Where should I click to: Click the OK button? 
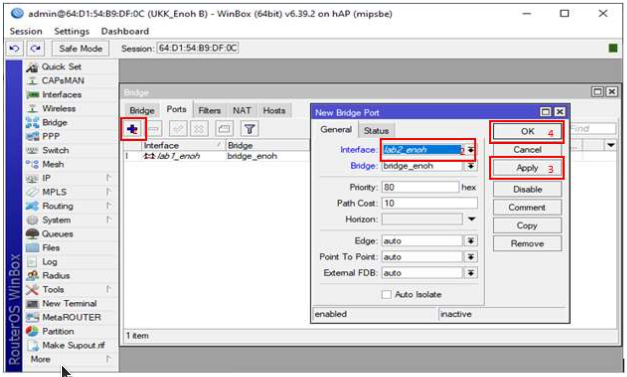[x=527, y=132]
